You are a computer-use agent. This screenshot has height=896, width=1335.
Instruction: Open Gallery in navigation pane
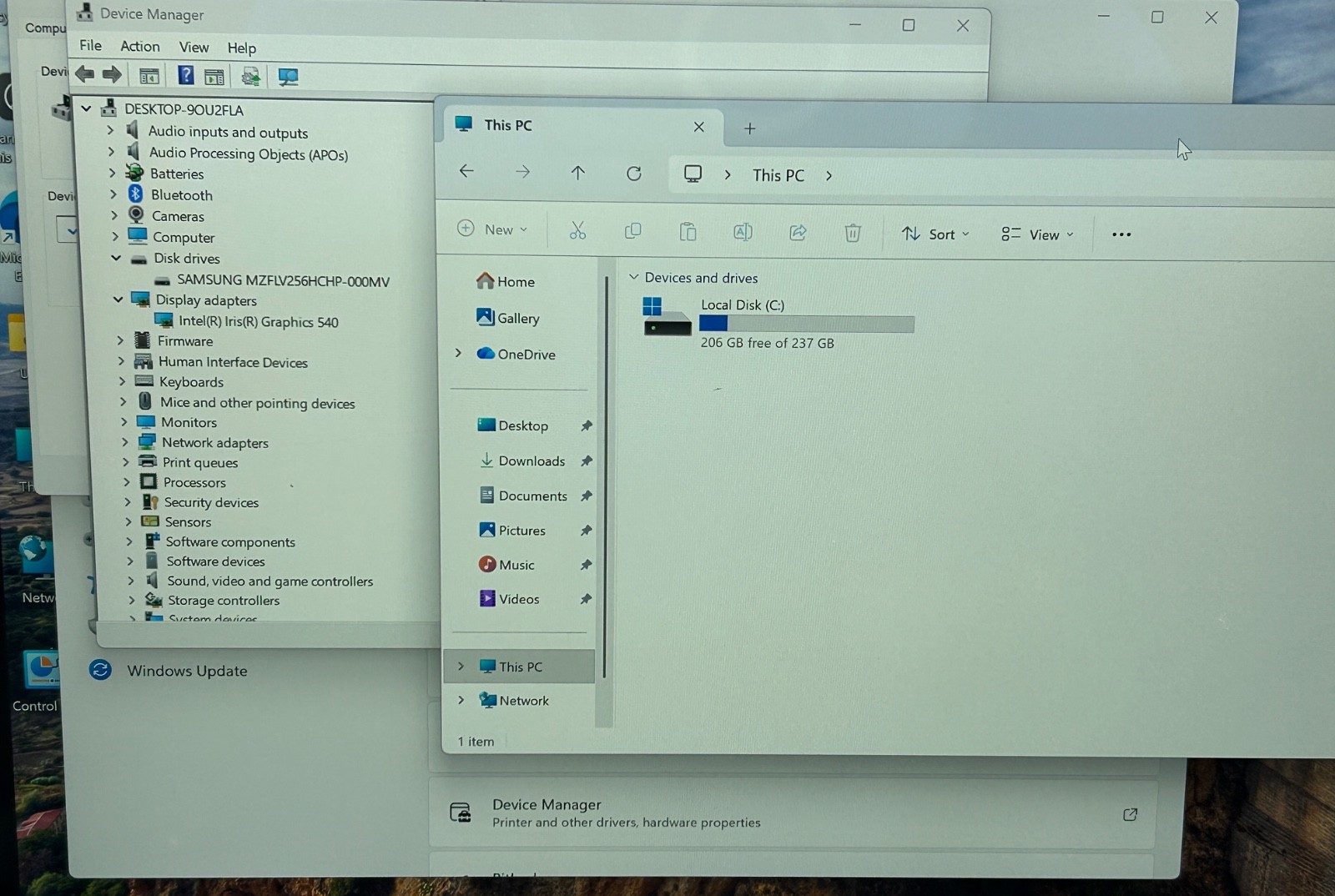click(x=508, y=318)
